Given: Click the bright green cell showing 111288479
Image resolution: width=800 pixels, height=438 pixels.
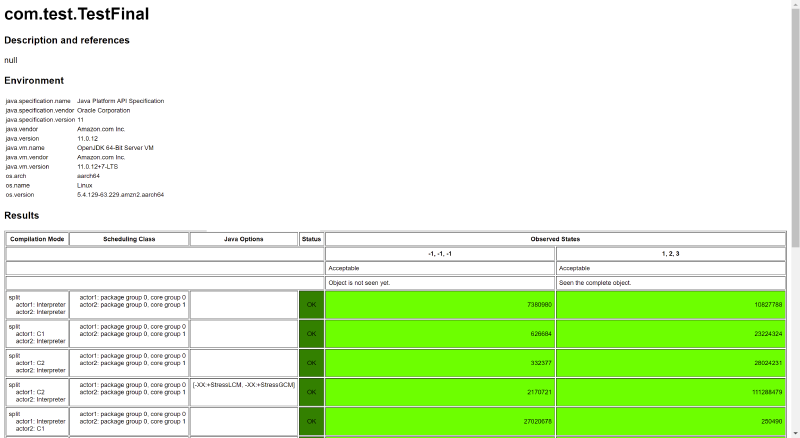Looking at the screenshot, I should [670, 392].
